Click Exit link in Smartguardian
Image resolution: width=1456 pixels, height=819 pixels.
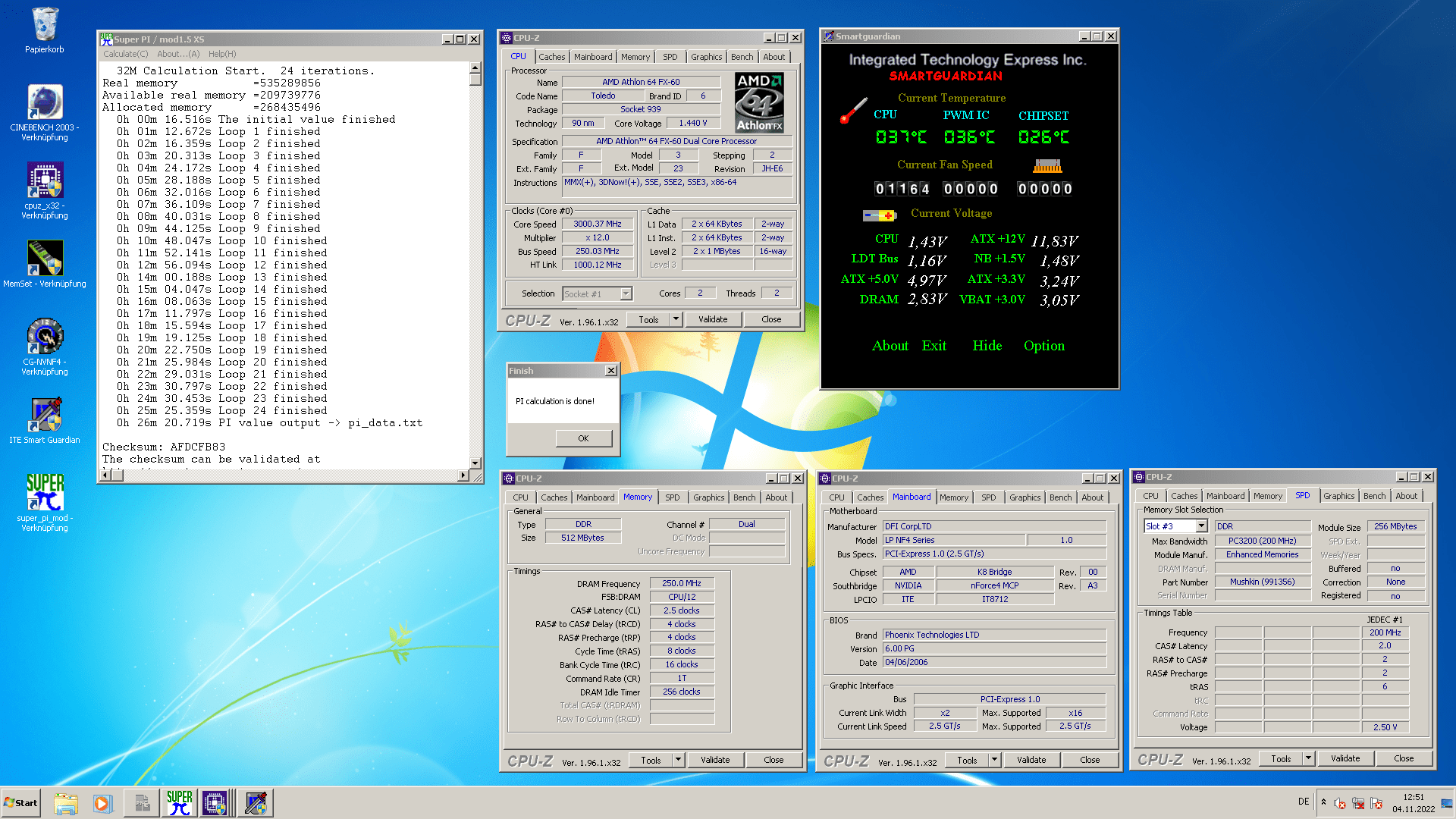click(x=934, y=346)
